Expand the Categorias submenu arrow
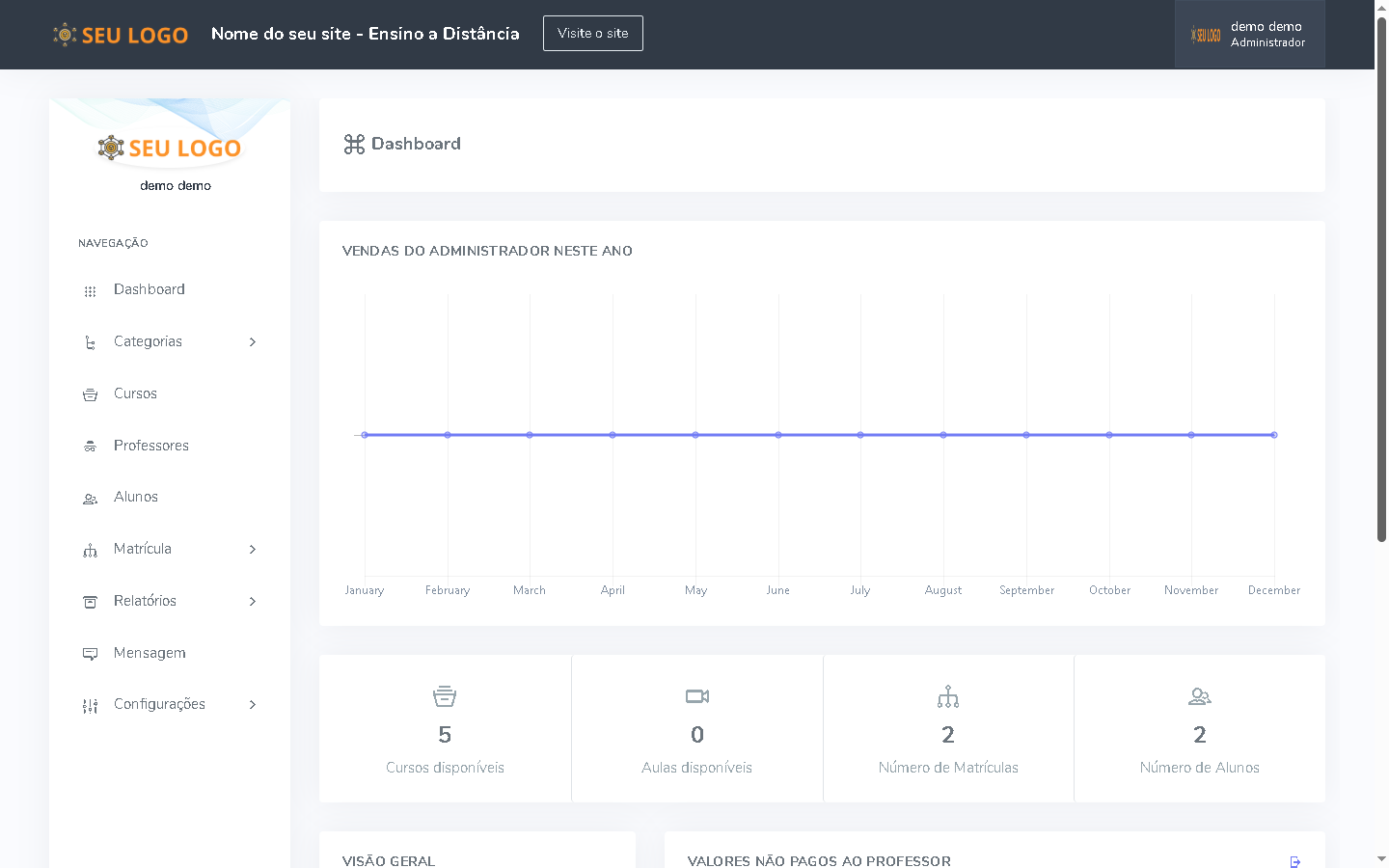The height and width of the screenshot is (868, 1389). click(x=253, y=342)
